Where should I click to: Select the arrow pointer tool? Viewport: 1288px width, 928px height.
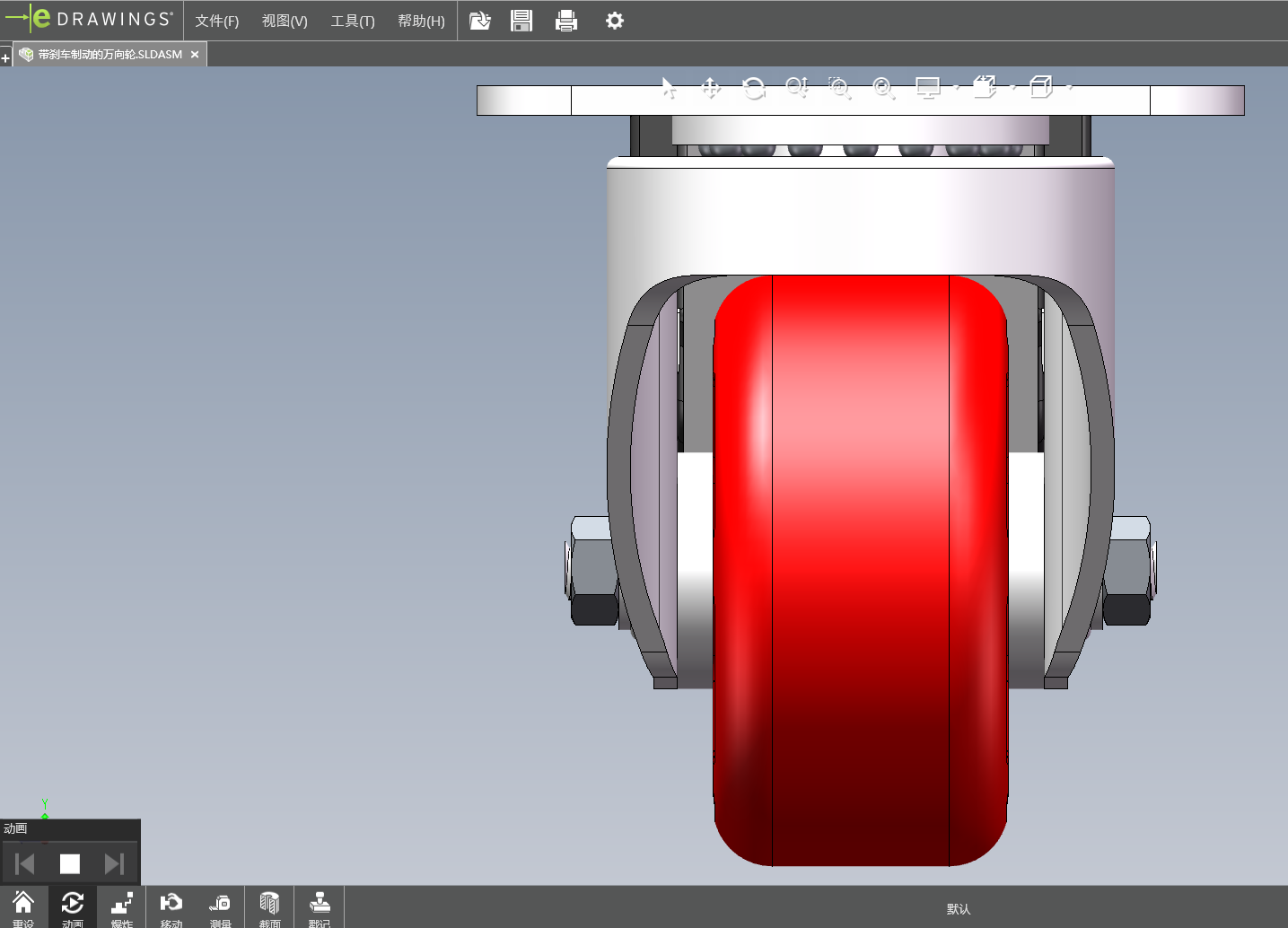click(669, 88)
